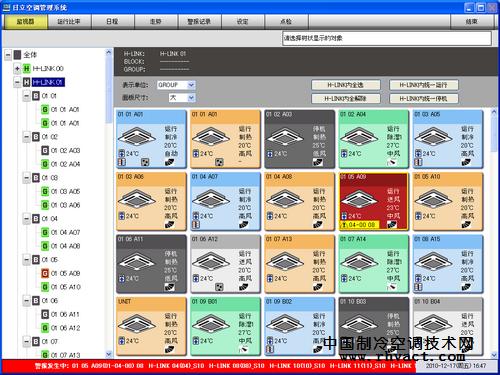Click the status display target text field

point(387,38)
